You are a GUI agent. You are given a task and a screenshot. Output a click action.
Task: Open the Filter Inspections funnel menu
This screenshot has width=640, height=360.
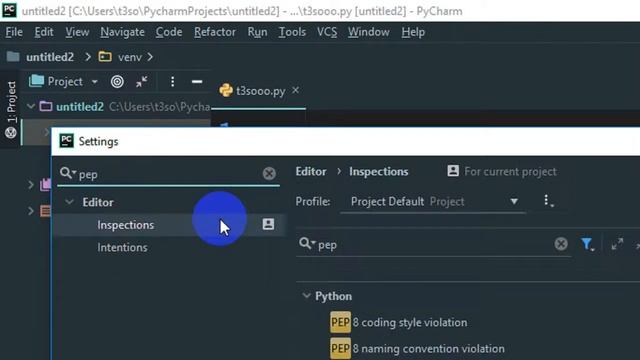pyautogui.click(x=587, y=244)
